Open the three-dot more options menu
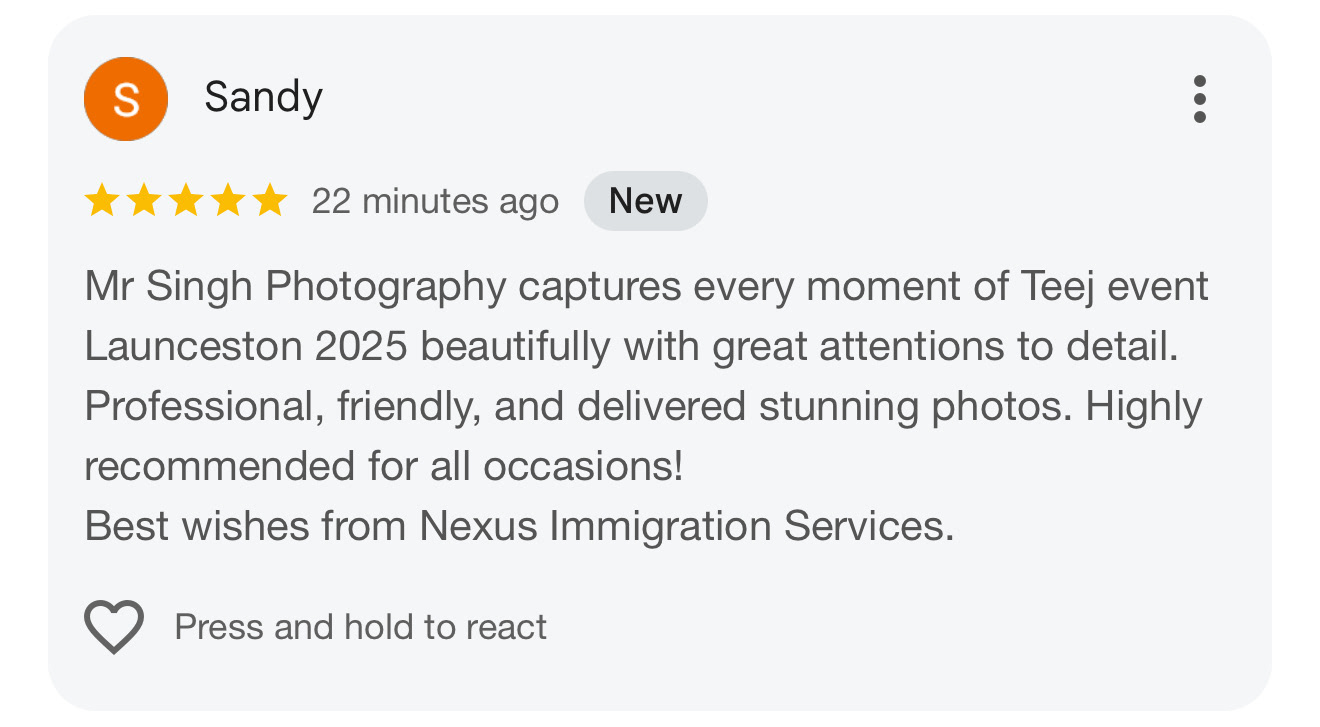This screenshot has height=727, width=1320. point(1199,99)
